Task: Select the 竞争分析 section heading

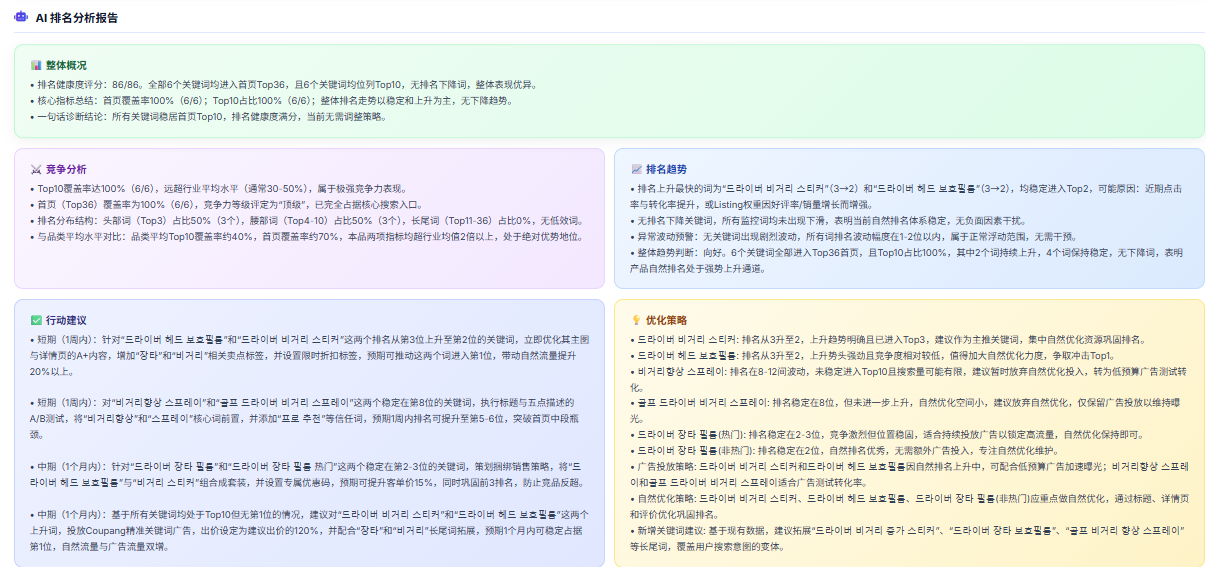Action: (x=66, y=169)
